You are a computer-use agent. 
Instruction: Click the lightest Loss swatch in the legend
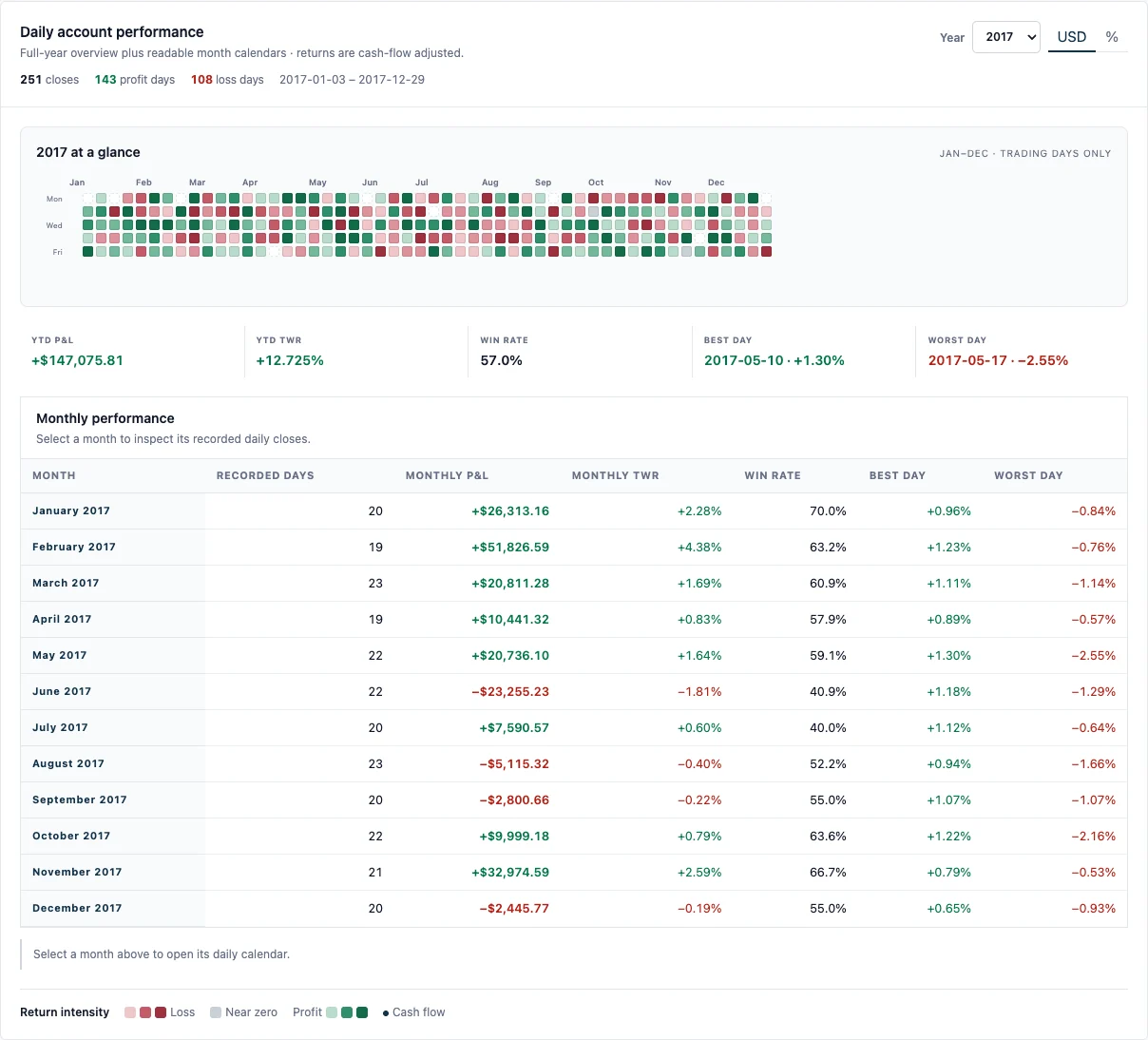pyautogui.click(x=130, y=1012)
